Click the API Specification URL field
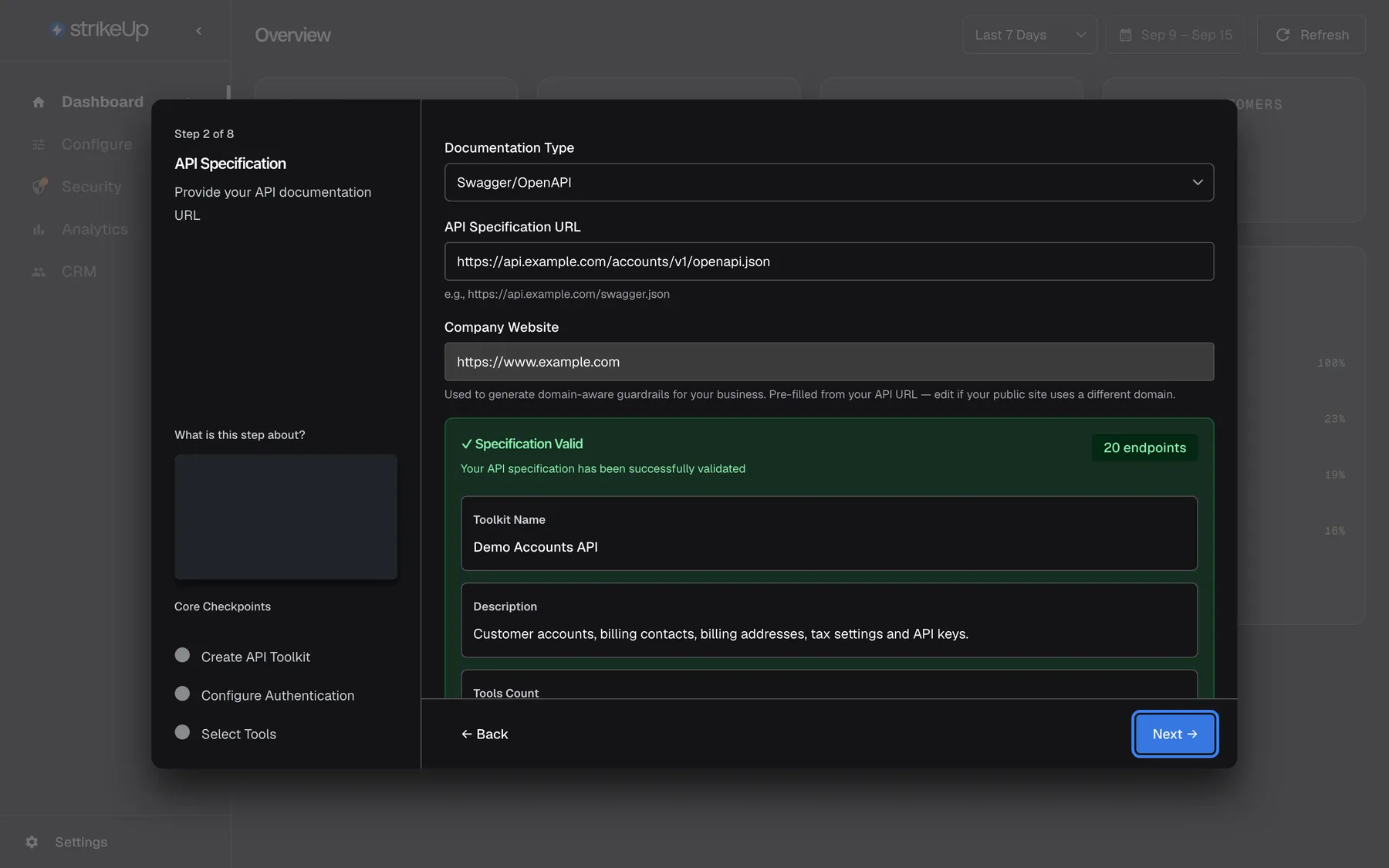This screenshot has width=1389, height=868. (x=829, y=262)
